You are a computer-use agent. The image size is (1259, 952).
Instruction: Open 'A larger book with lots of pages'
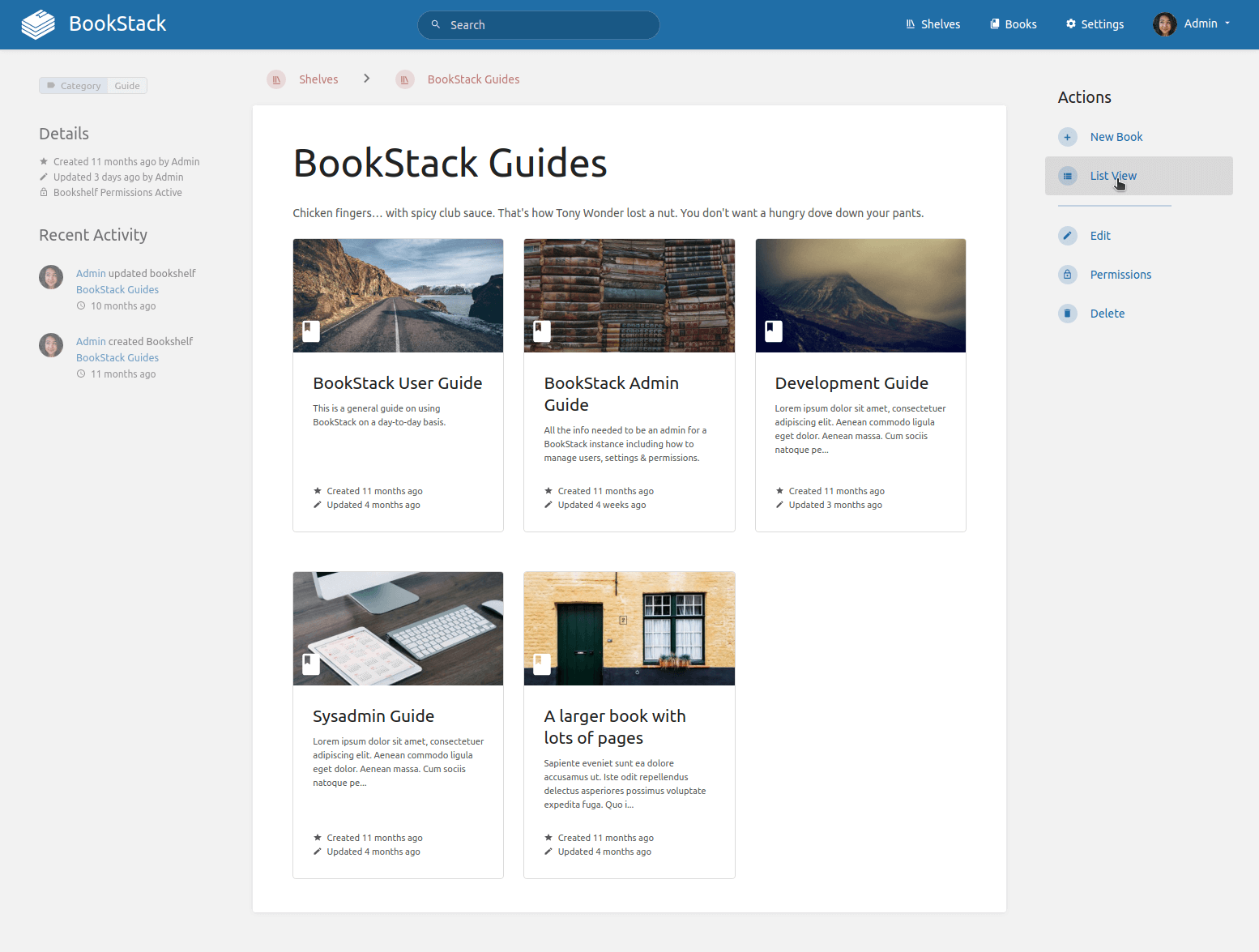tap(615, 727)
